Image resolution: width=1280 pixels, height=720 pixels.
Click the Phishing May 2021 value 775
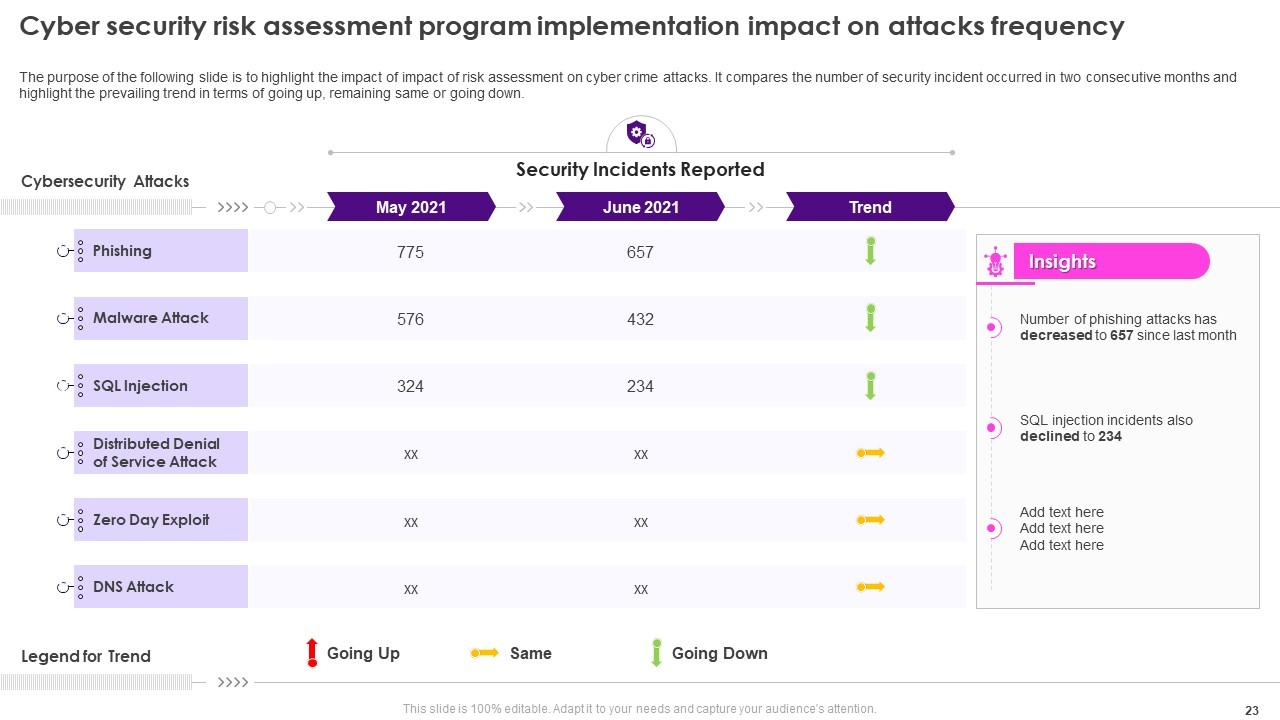tap(410, 252)
